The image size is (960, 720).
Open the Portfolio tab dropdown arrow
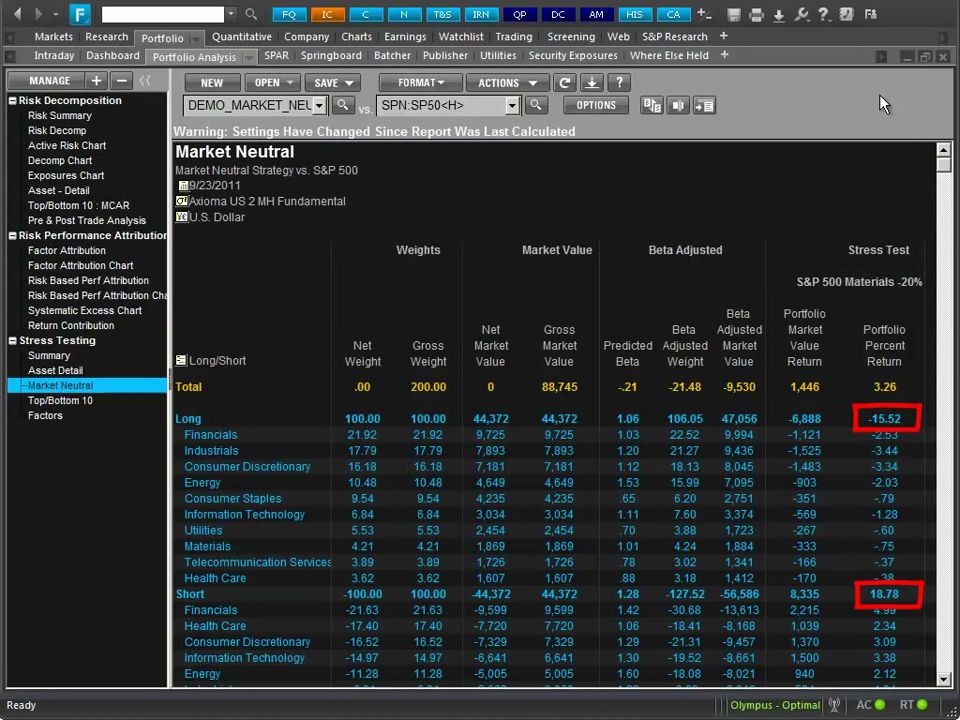tap(196, 38)
